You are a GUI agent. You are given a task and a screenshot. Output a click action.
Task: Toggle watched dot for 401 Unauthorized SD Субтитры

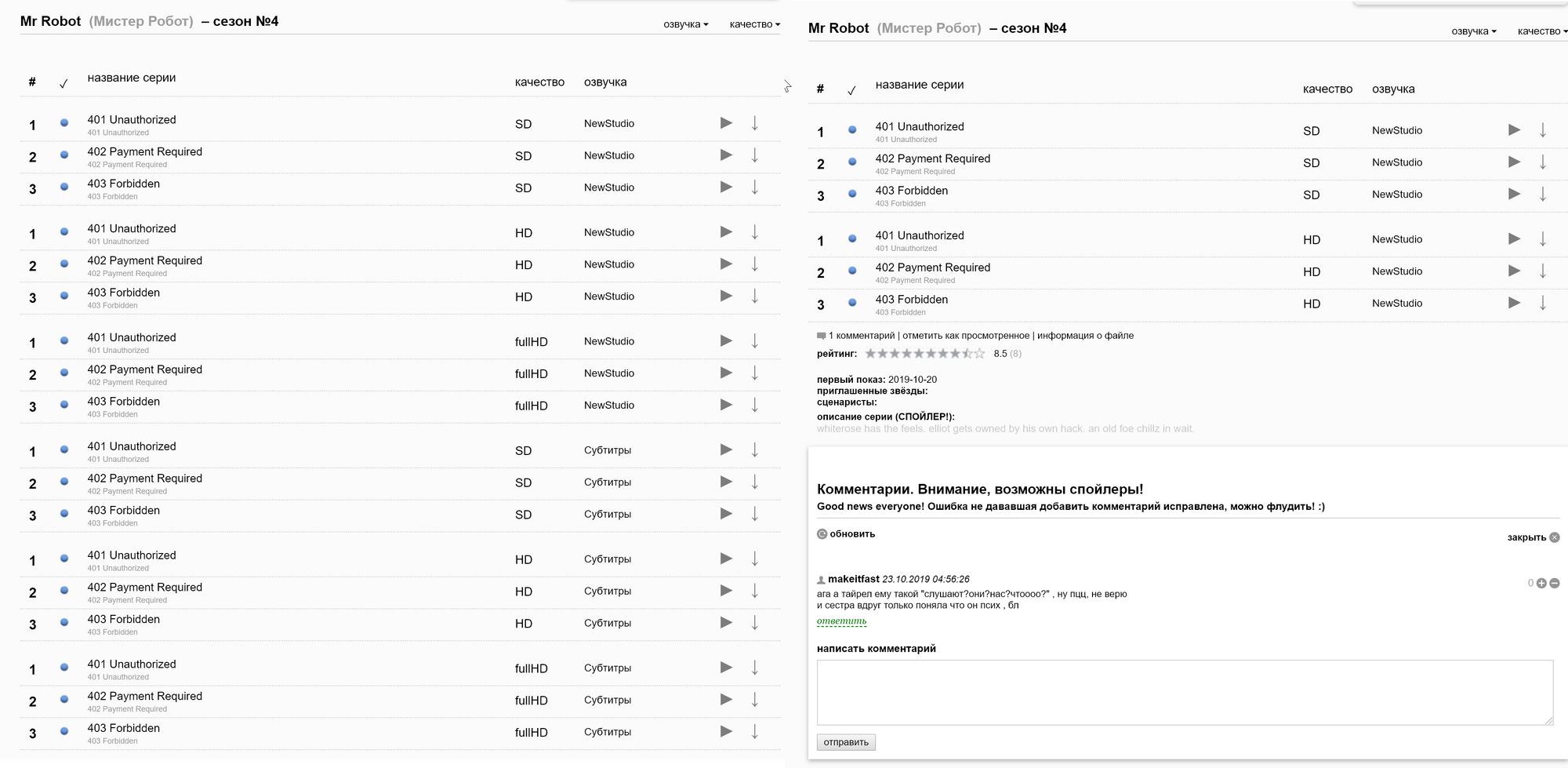[64, 450]
